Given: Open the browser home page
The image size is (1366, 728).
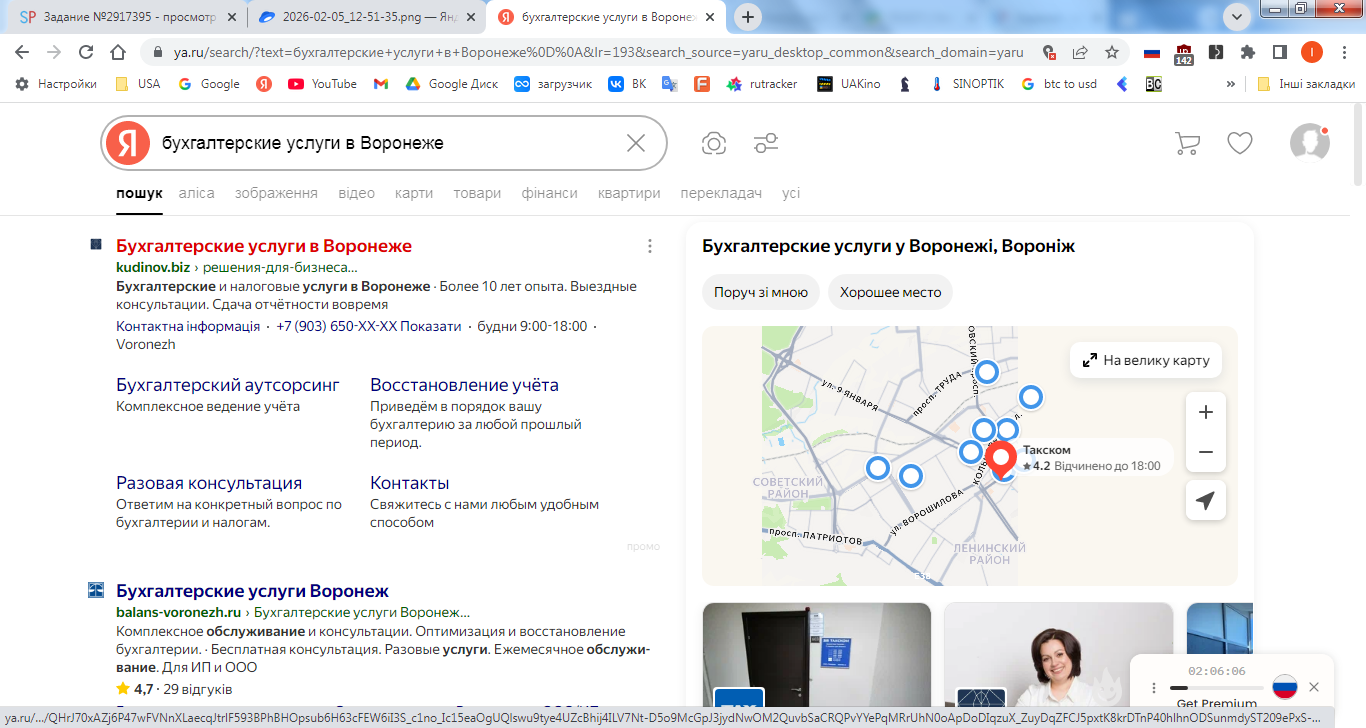Looking at the screenshot, I should click(x=118, y=53).
